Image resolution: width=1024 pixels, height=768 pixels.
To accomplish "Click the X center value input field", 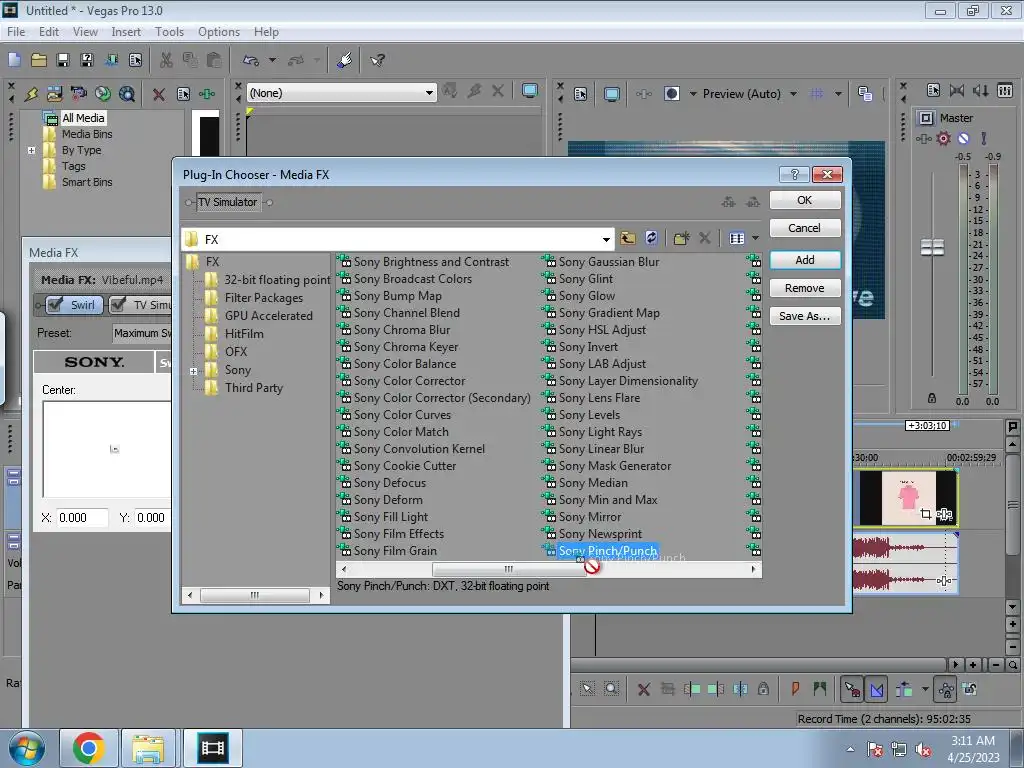I will [x=82, y=518].
